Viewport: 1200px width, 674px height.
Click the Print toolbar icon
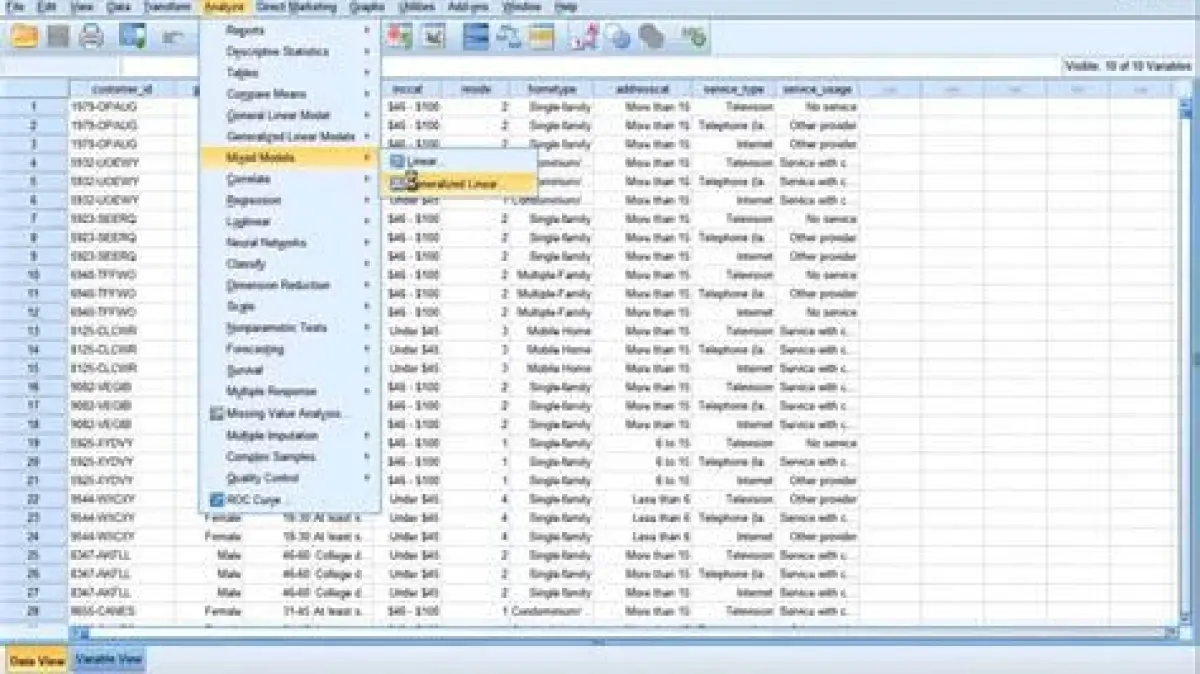(x=91, y=38)
